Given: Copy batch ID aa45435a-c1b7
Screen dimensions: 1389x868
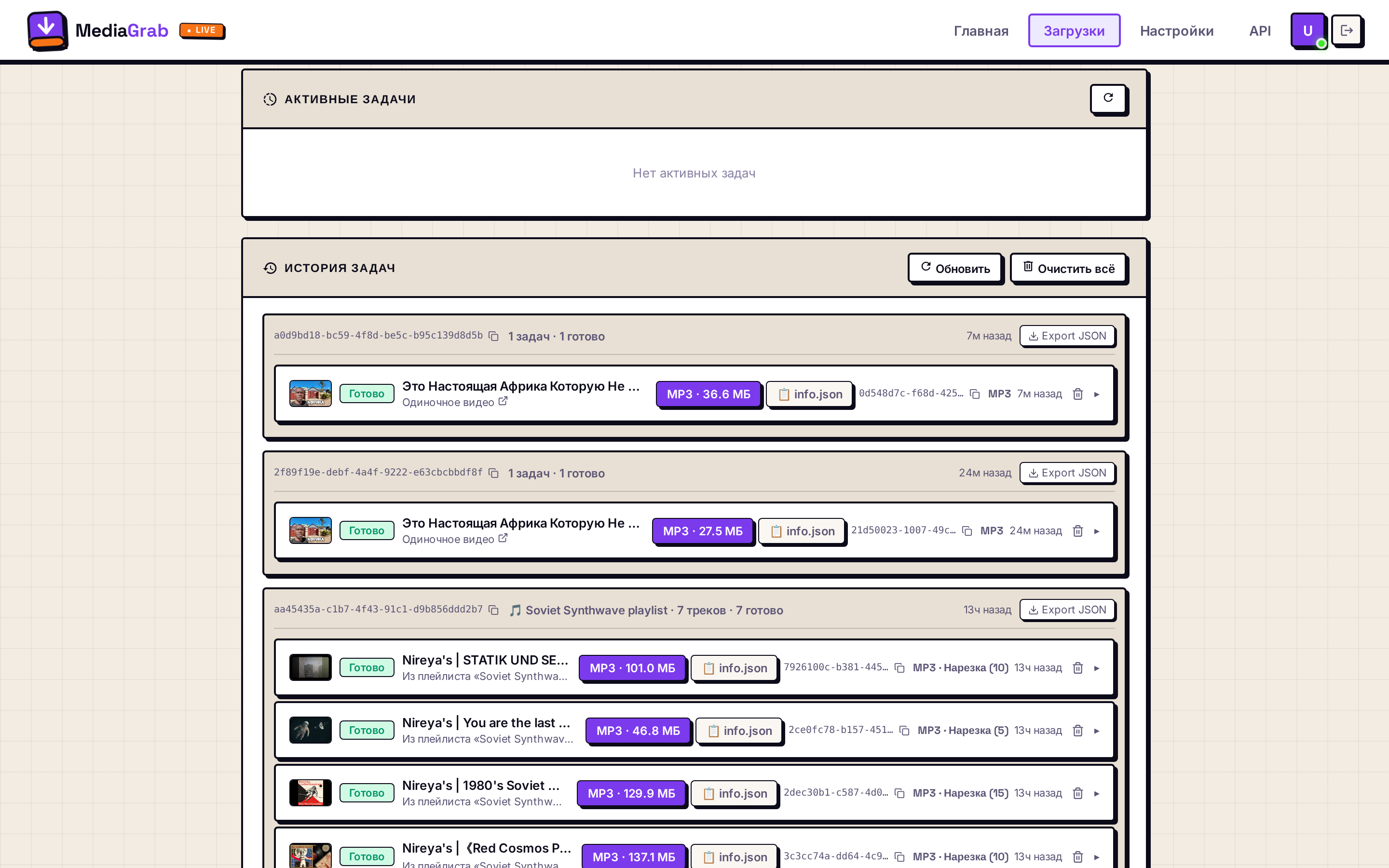Looking at the screenshot, I should [x=493, y=610].
